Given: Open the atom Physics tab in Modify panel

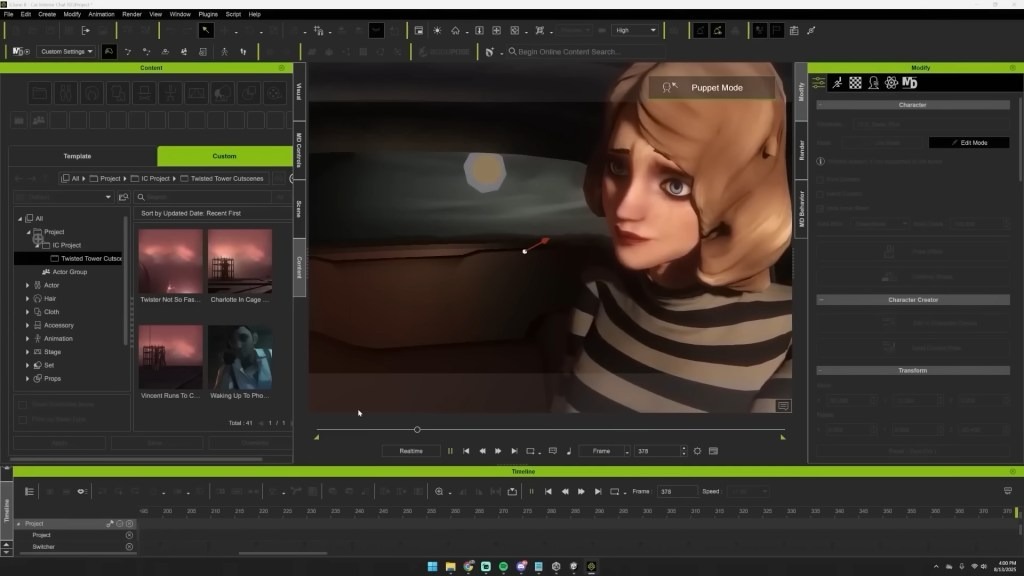Looking at the screenshot, I should click(891, 83).
